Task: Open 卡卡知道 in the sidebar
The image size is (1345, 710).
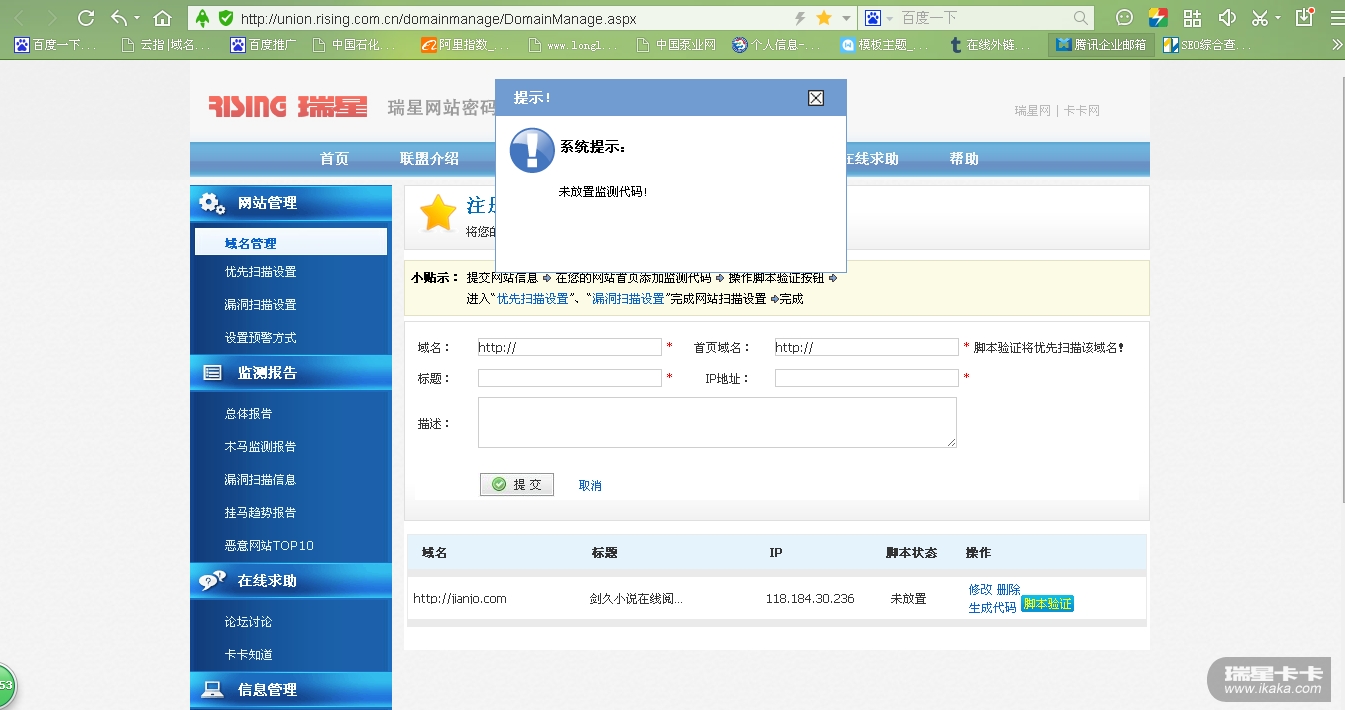Action: click(x=248, y=655)
